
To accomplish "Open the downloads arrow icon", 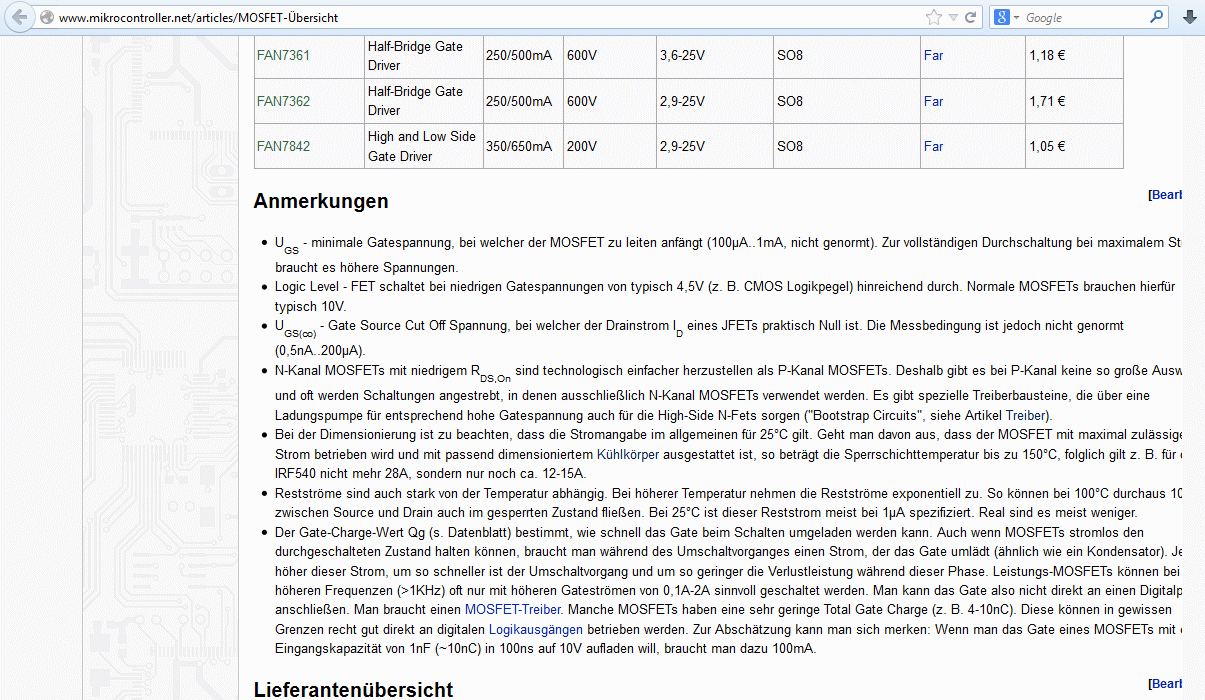I will click(x=1190, y=17).
